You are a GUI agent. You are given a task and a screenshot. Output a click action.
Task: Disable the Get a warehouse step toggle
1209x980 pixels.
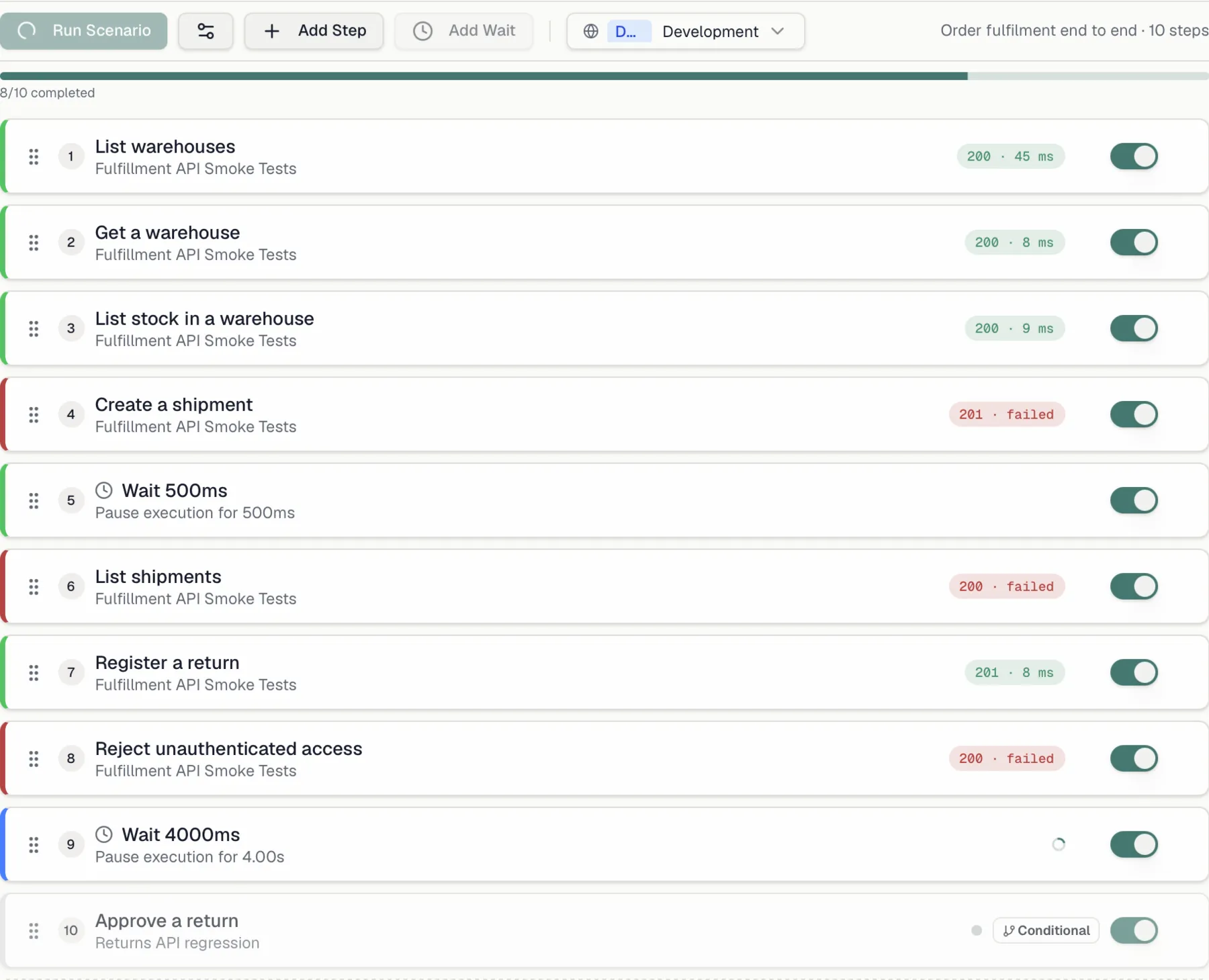point(1134,242)
